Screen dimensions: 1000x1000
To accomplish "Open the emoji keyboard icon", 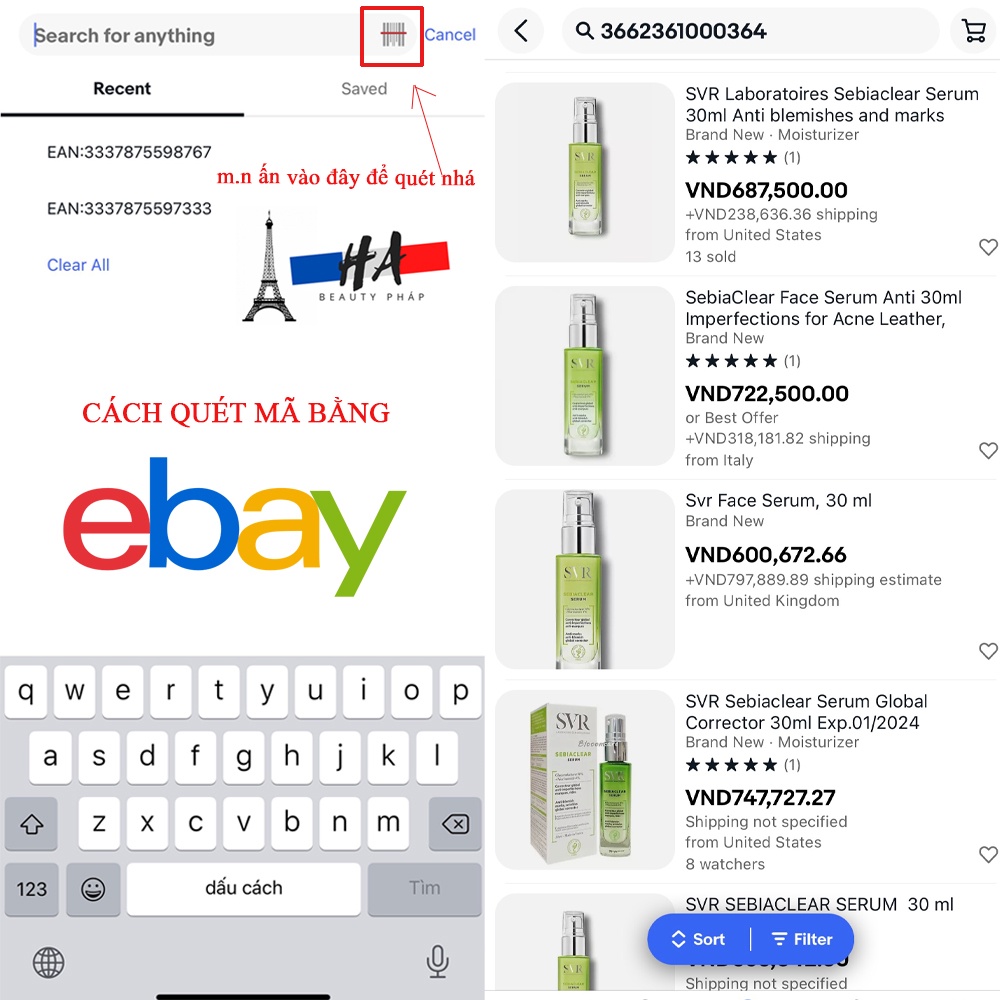I will click(x=93, y=889).
